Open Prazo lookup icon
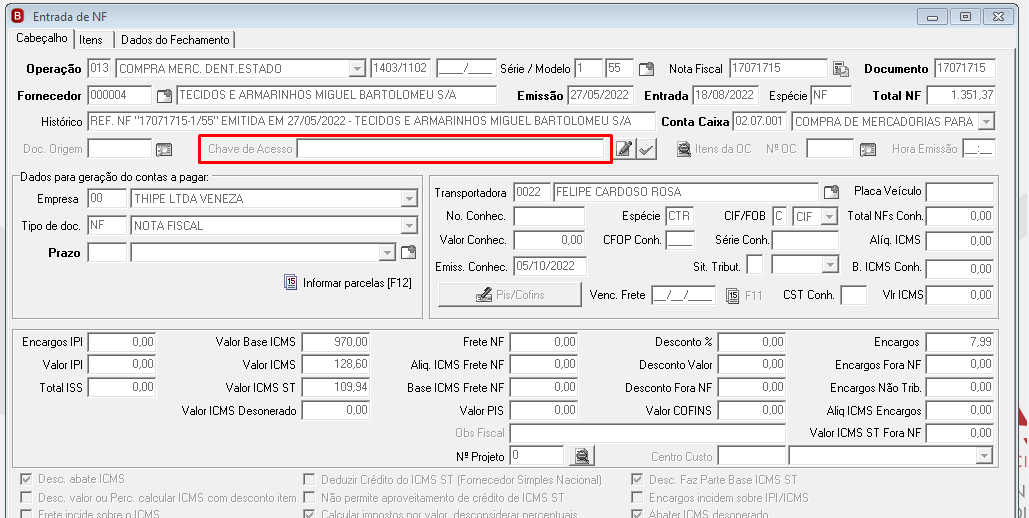1029x518 pixels. [408, 253]
